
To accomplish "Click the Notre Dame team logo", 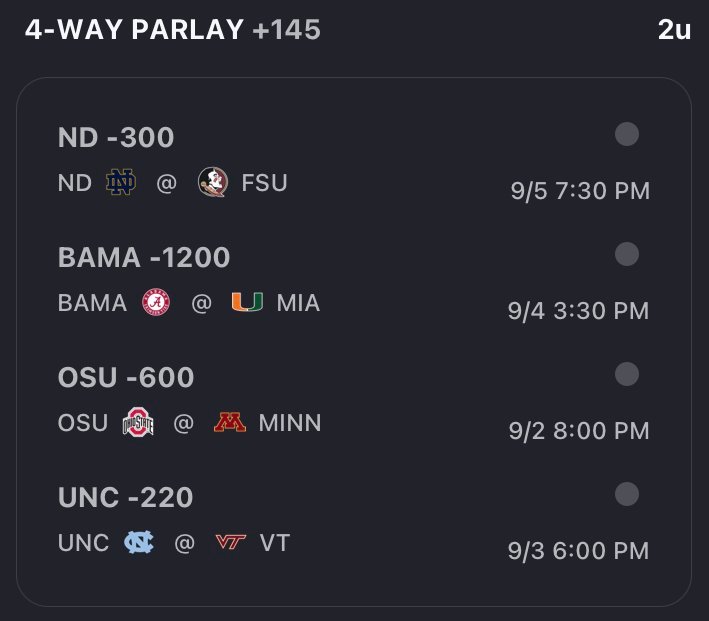I will pyautogui.click(x=121, y=182).
